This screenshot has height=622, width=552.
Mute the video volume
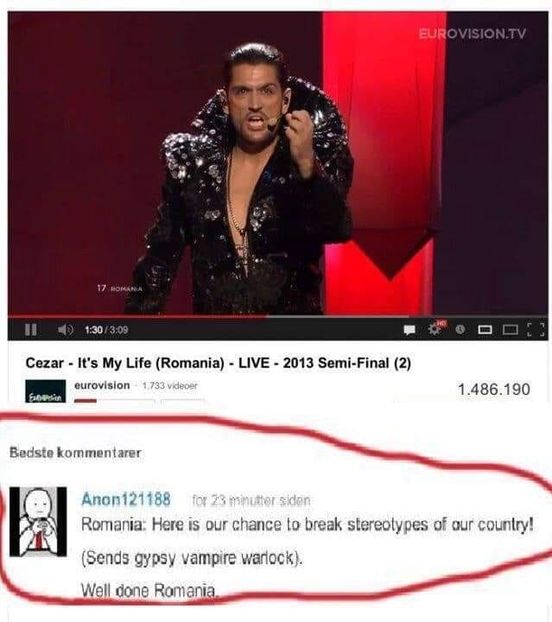click(x=65, y=330)
